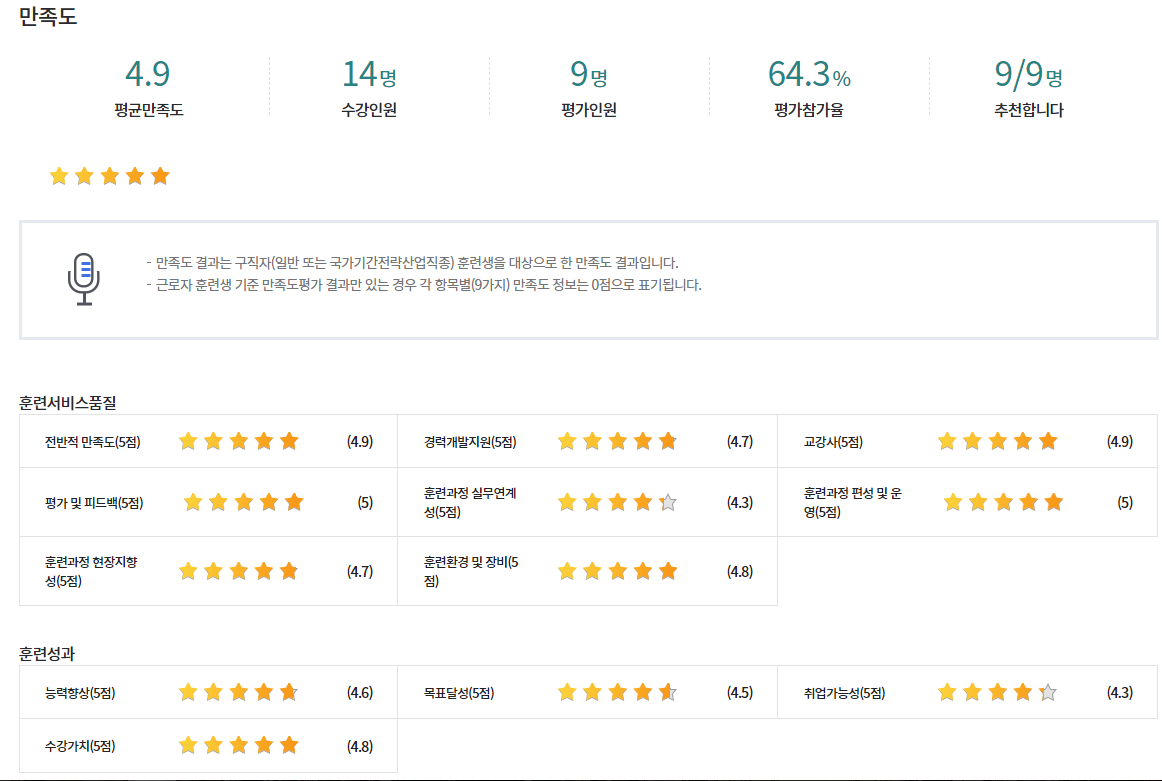Screen dimensions: 1162x781
Task: Click the star rating for 능력향상
Action: (239, 693)
